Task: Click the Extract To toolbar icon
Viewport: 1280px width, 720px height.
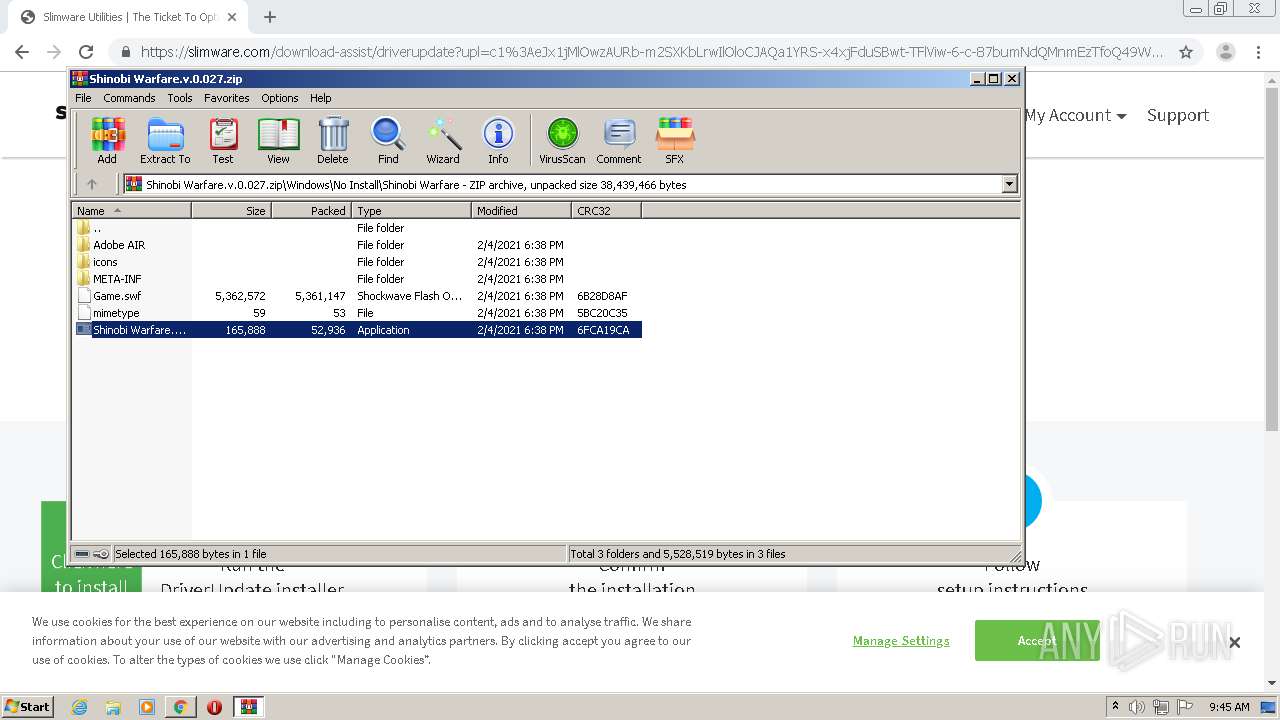Action: (165, 140)
